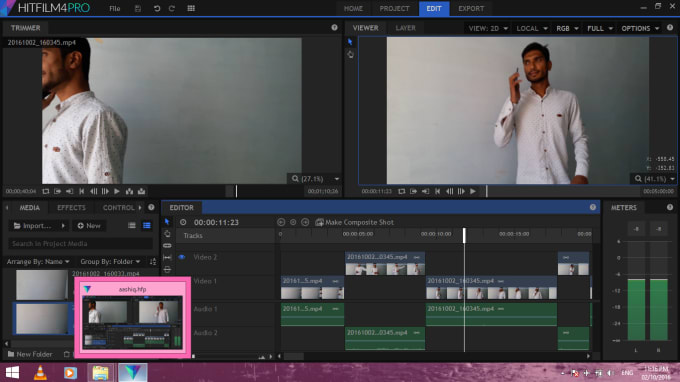Open Trimmer panel help icon

click(334, 27)
